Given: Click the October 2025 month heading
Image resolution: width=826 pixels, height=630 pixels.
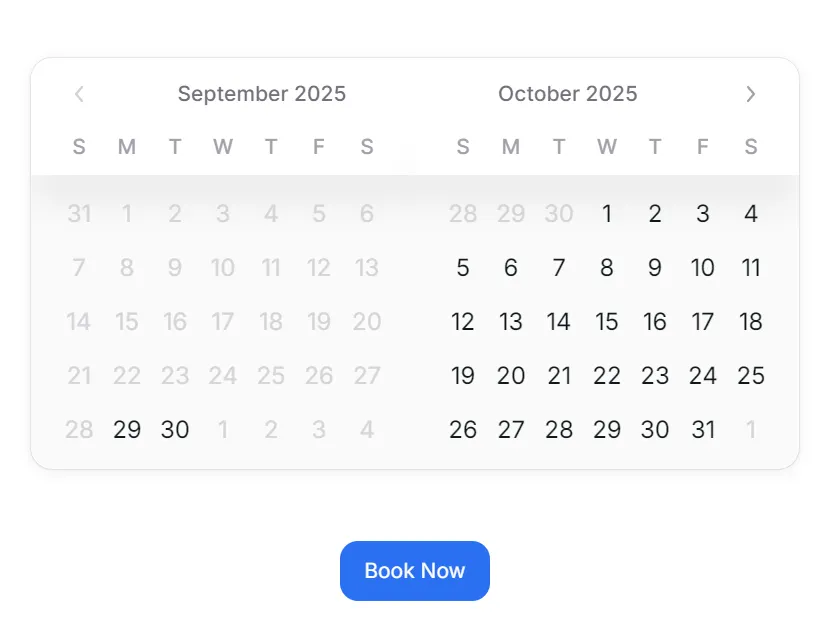Looking at the screenshot, I should tap(567, 94).
